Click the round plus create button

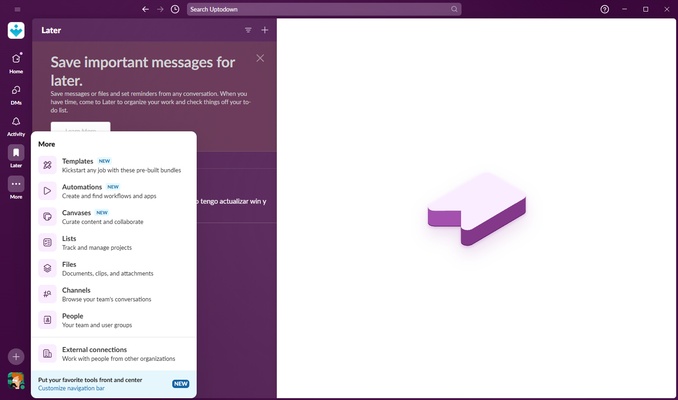(x=16, y=357)
